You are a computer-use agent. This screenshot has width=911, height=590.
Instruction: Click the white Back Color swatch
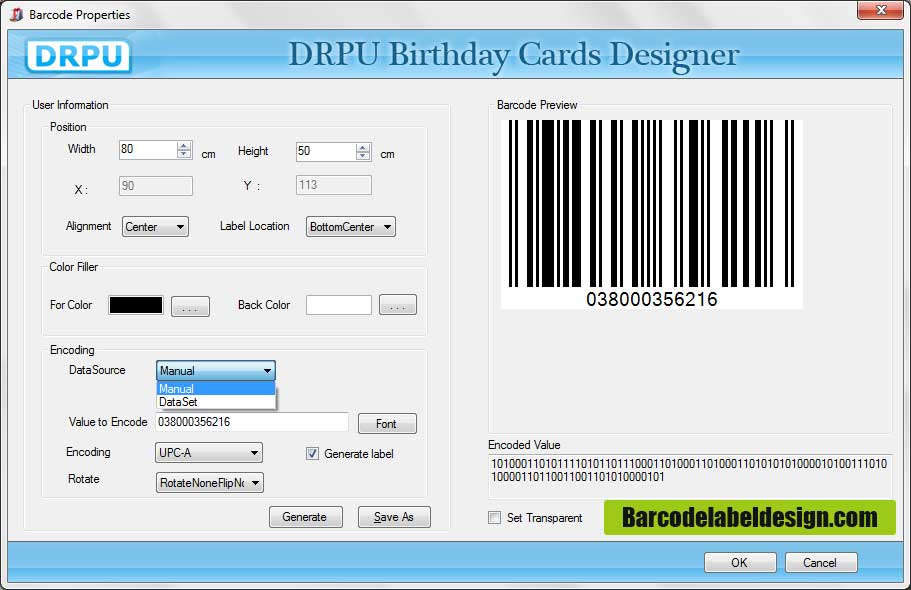(339, 305)
